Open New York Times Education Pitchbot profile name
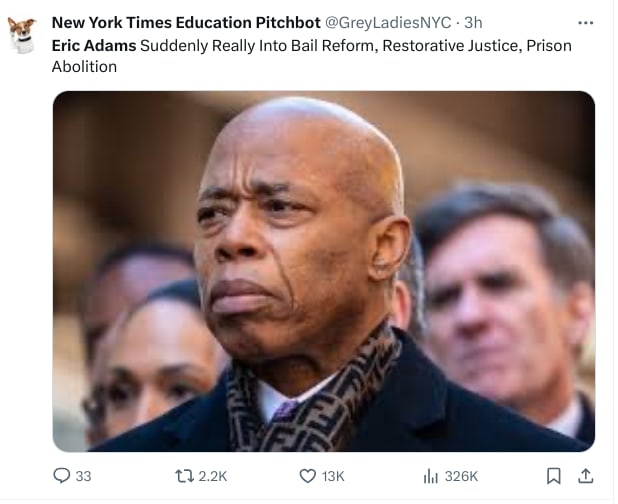 [186, 23]
